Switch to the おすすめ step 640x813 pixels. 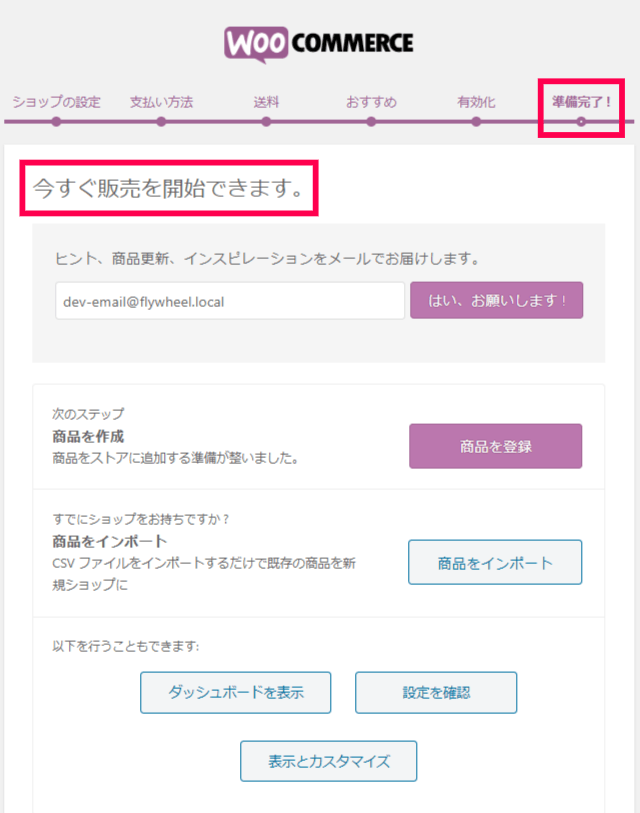coord(371,102)
